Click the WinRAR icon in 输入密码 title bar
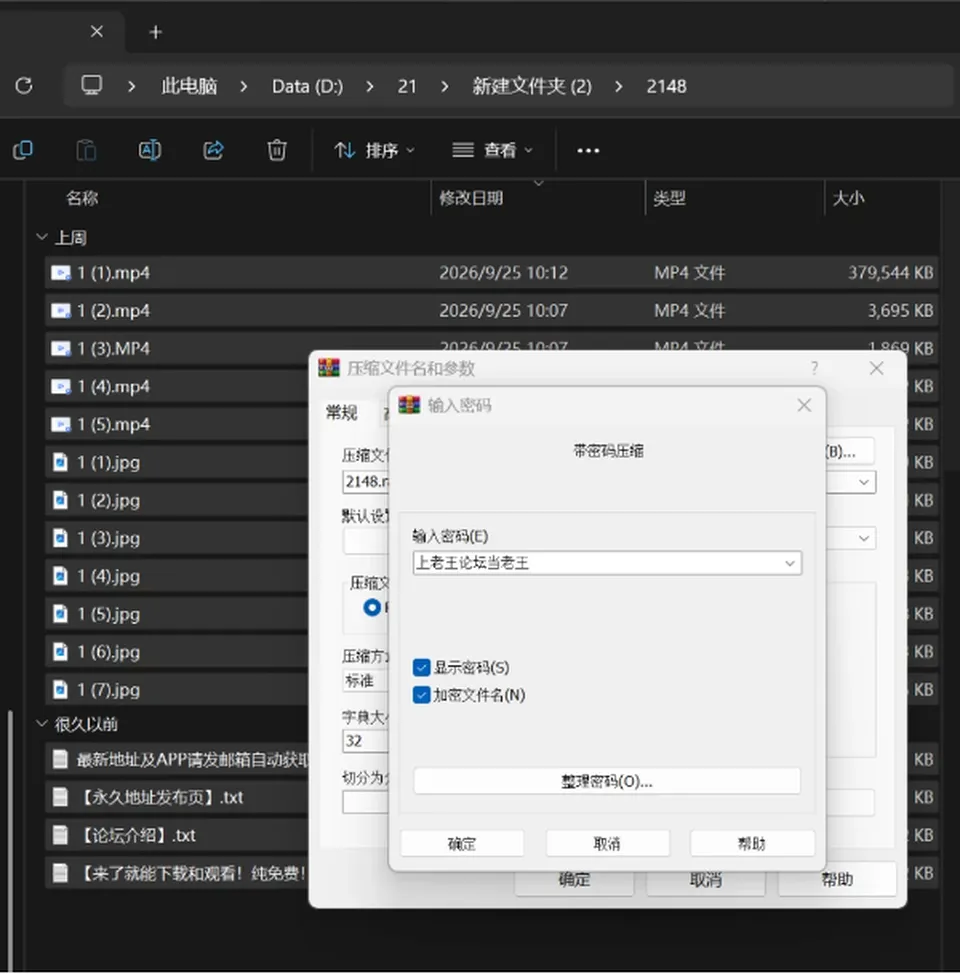 click(x=409, y=405)
